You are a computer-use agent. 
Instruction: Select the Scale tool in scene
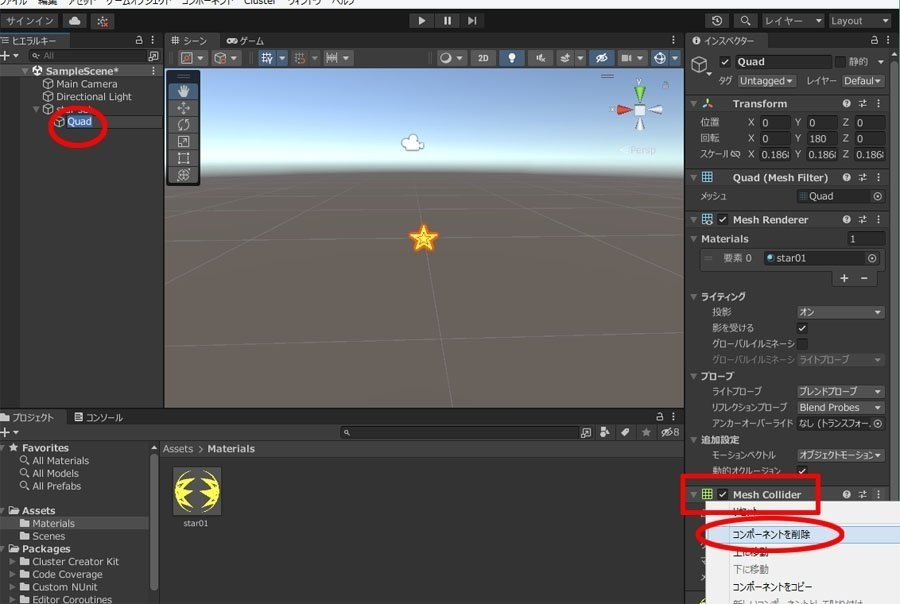pyautogui.click(x=184, y=141)
